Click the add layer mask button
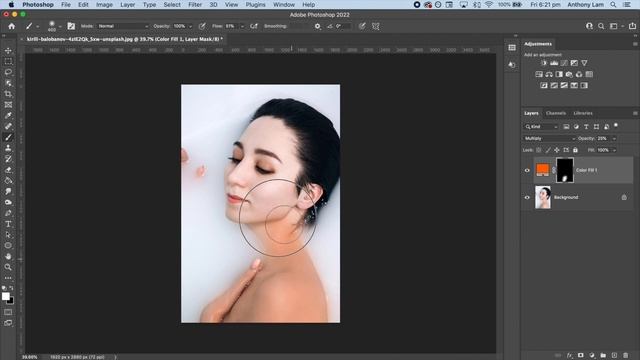Viewport: 640px width, 360px height. (580, 356)
